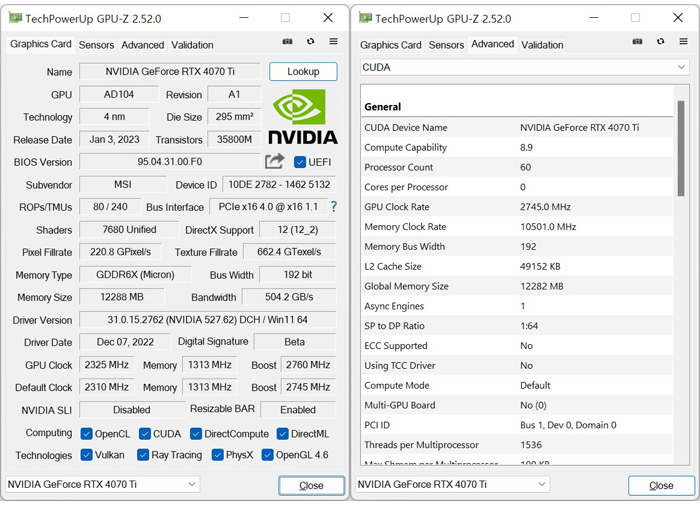Click the Bandwidth value 504.2 GB/s
This screenshot has width=700, height=505.
[289, 297]
